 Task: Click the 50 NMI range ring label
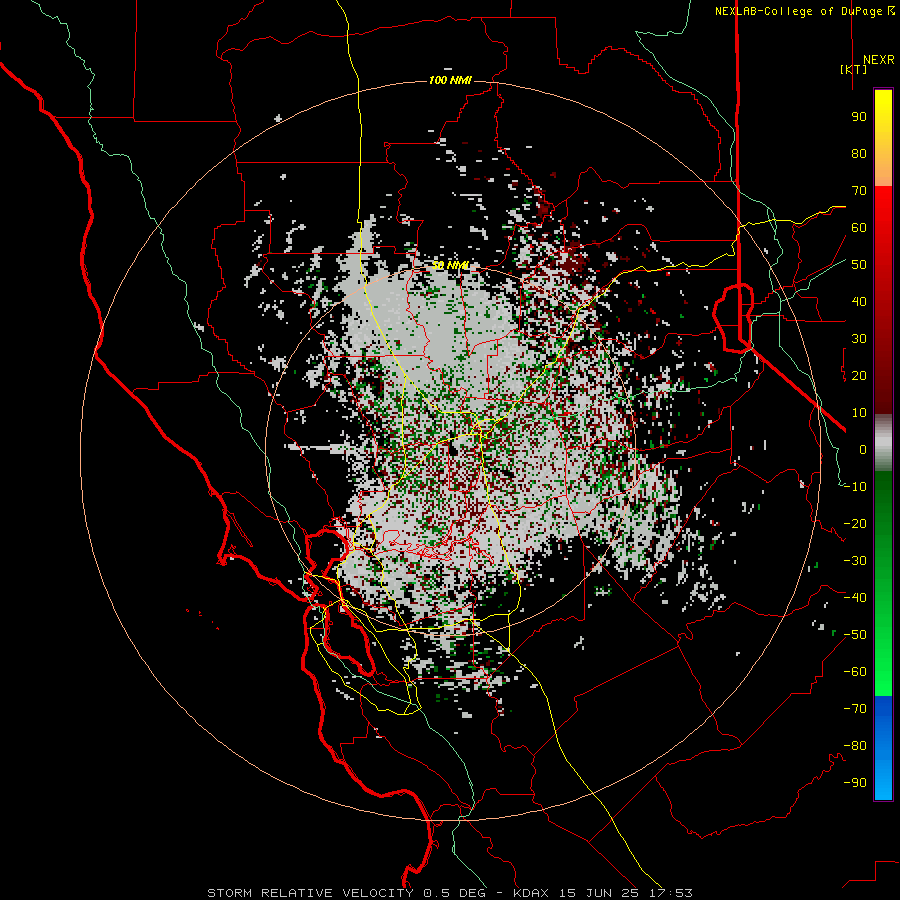click(451, 265)
